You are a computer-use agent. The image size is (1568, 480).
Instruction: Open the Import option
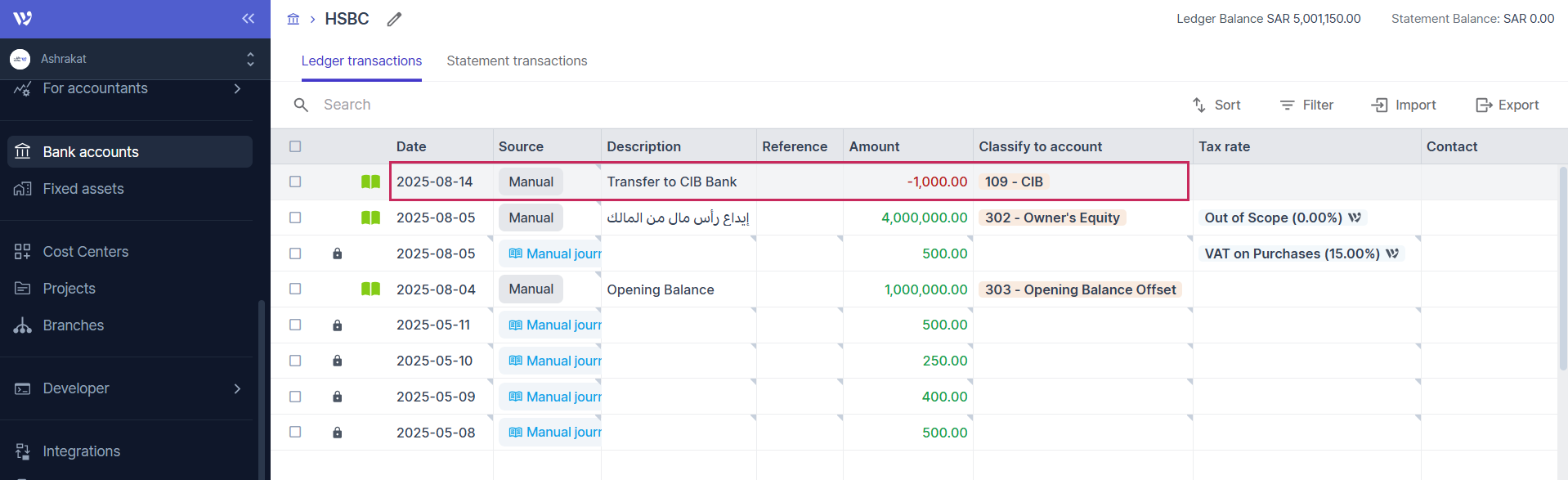click(x=1404, y=105)
